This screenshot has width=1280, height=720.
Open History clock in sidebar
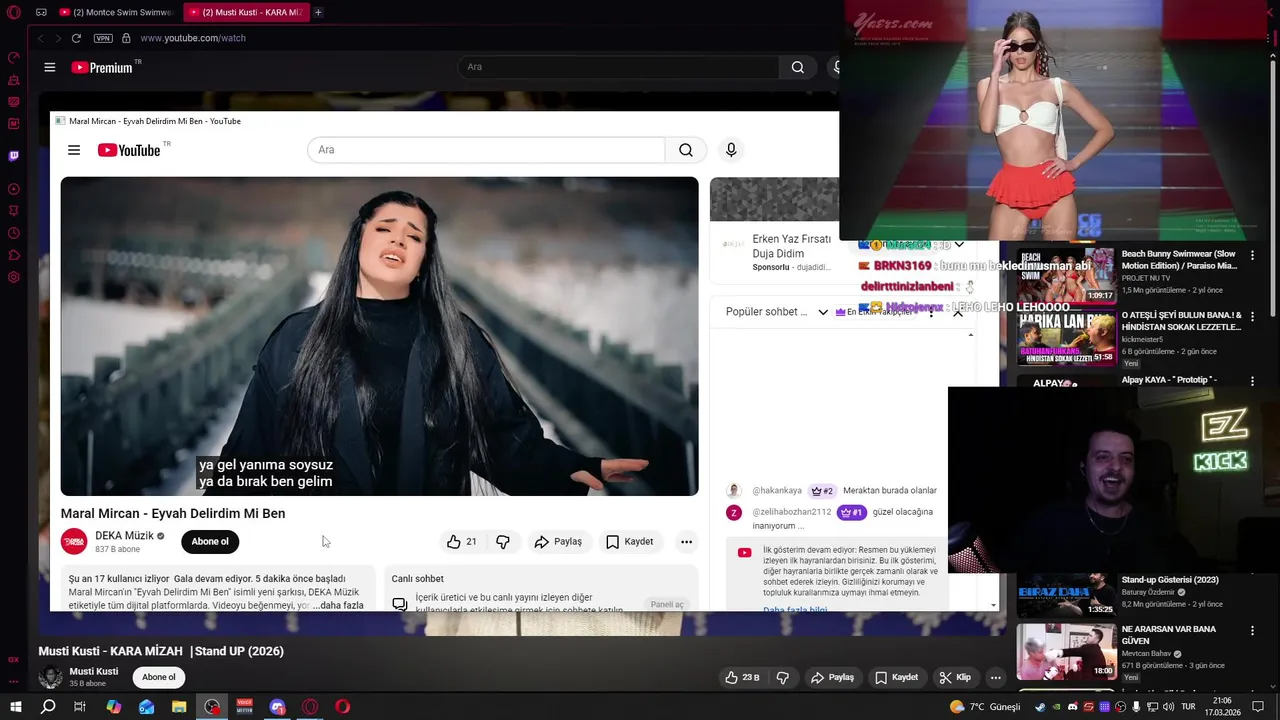click(x=14, y=233)
